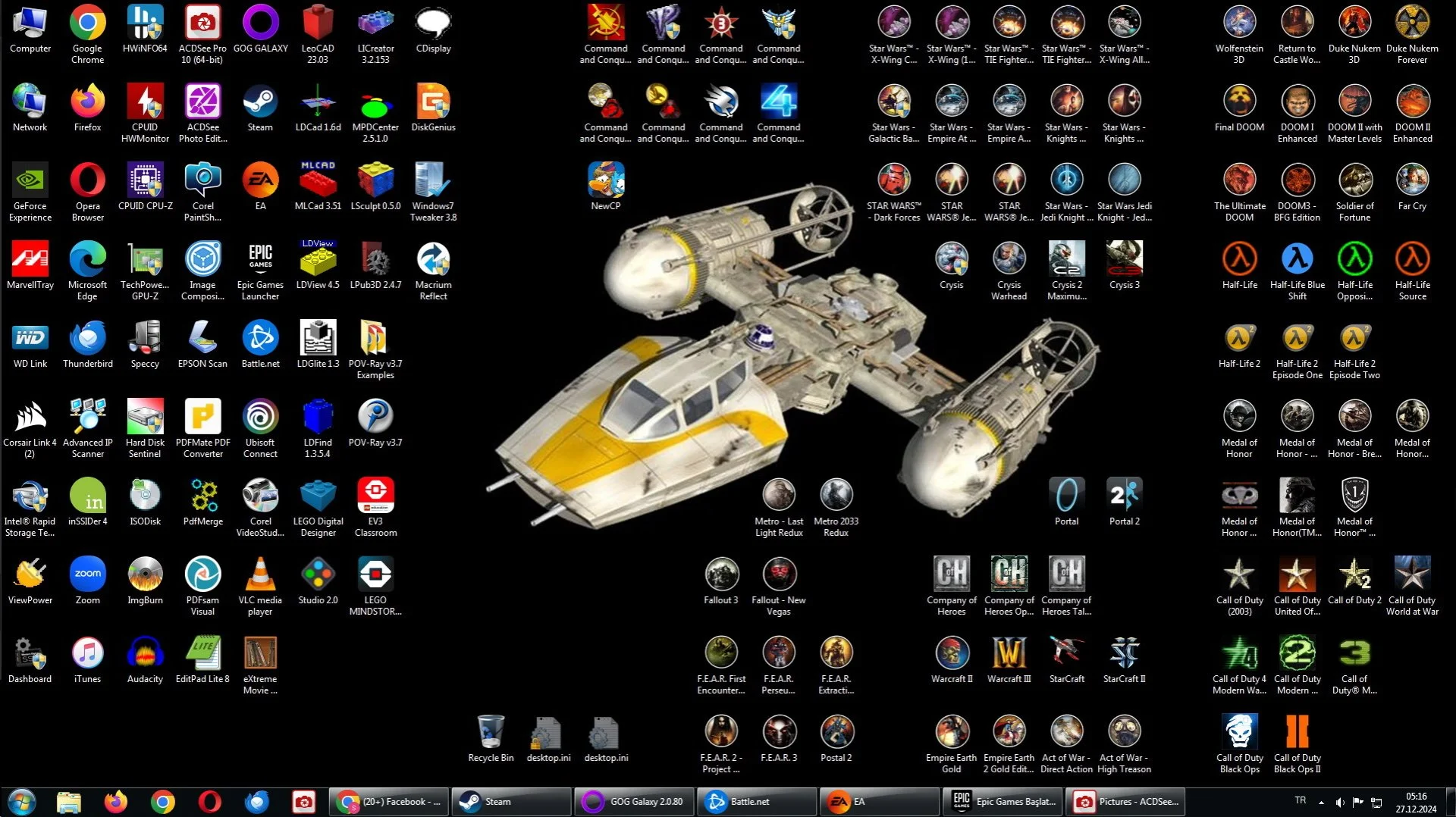Click the Duke Nukem Forever icon
The image size is (1456, 817).
(1413, 34)
